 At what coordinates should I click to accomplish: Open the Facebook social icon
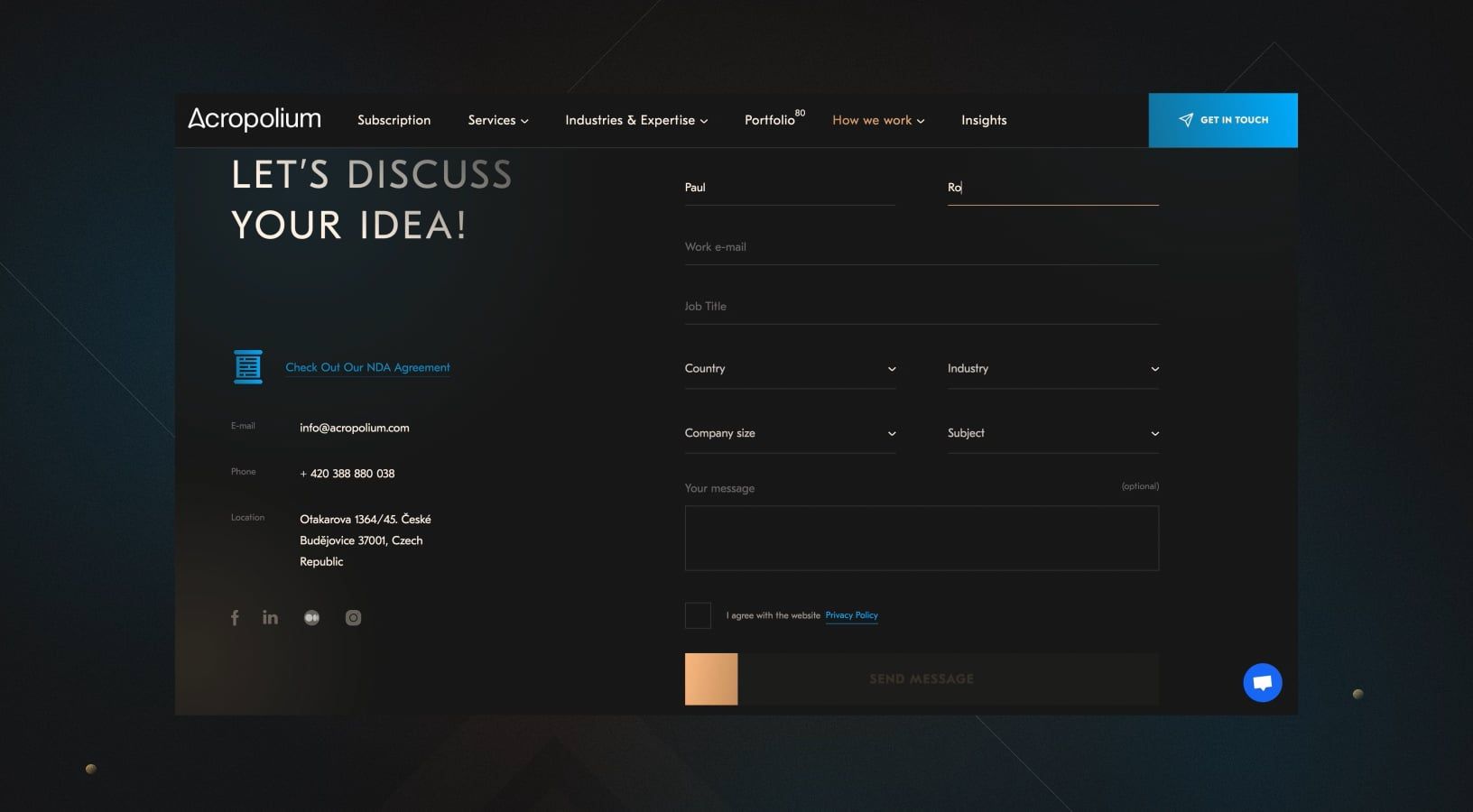[x=235, y=618]
